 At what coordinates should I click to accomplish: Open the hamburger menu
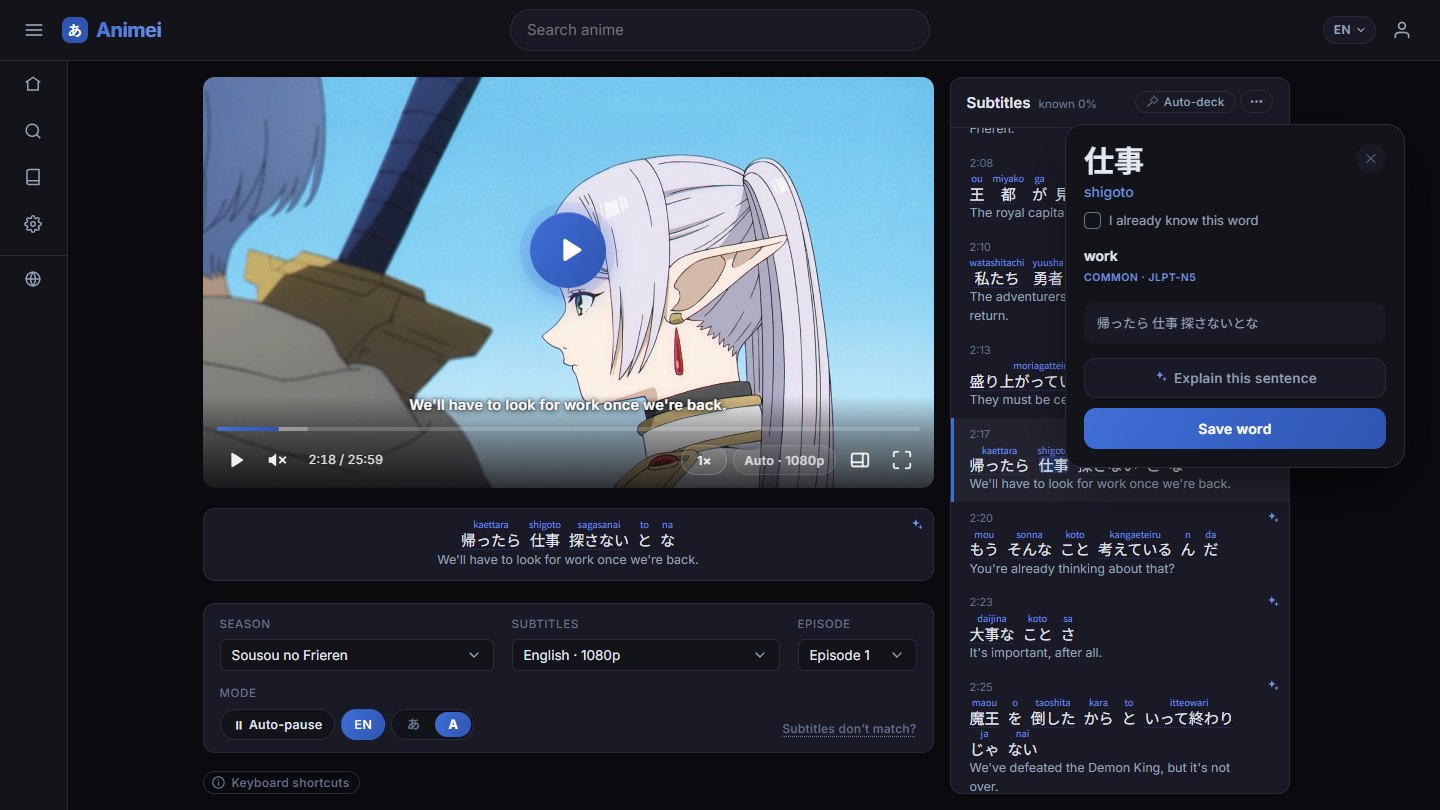click(33, 30)
